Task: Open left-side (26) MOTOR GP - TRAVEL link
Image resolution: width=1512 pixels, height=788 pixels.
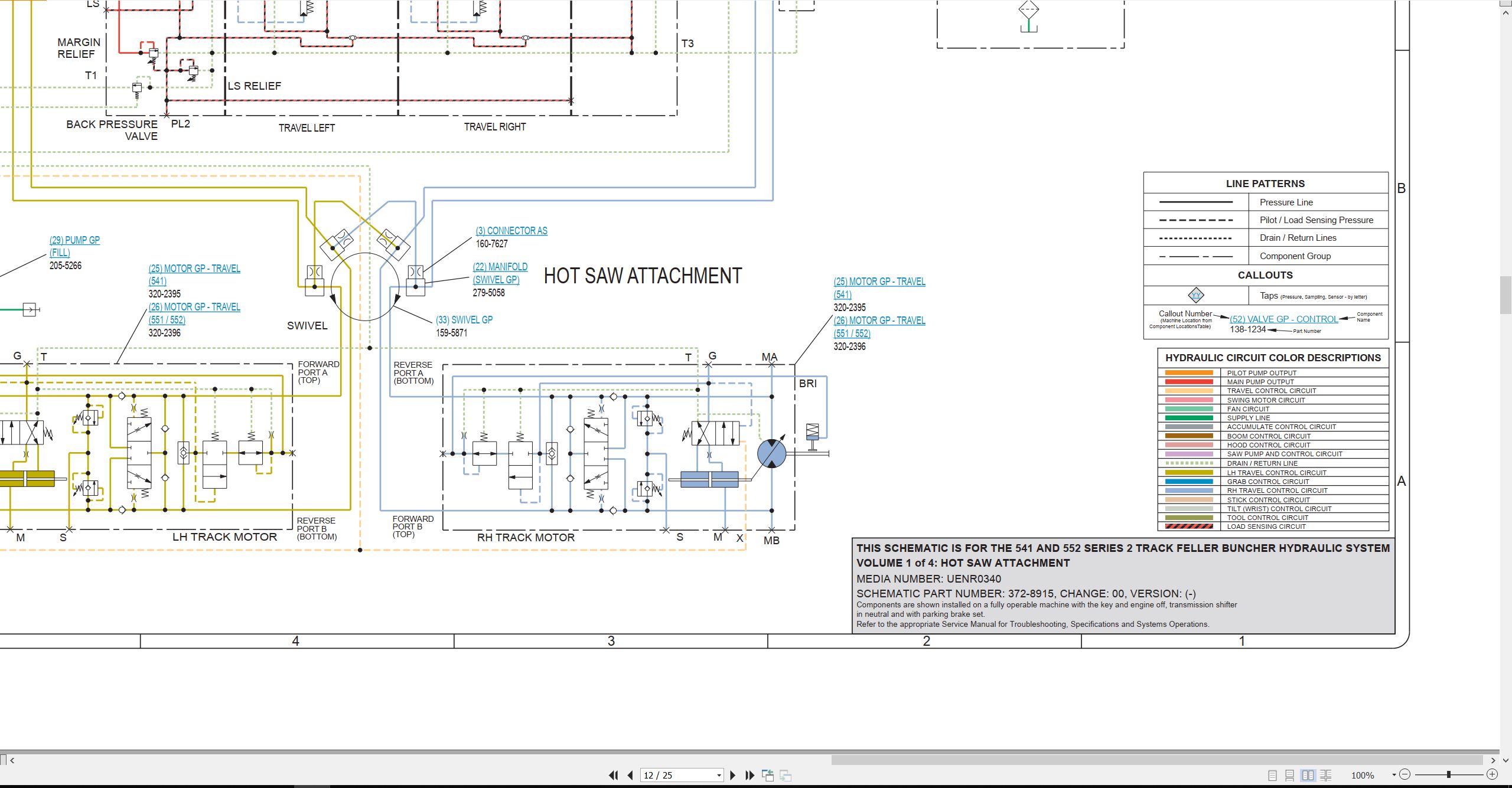Action: (x=194, y=307)
